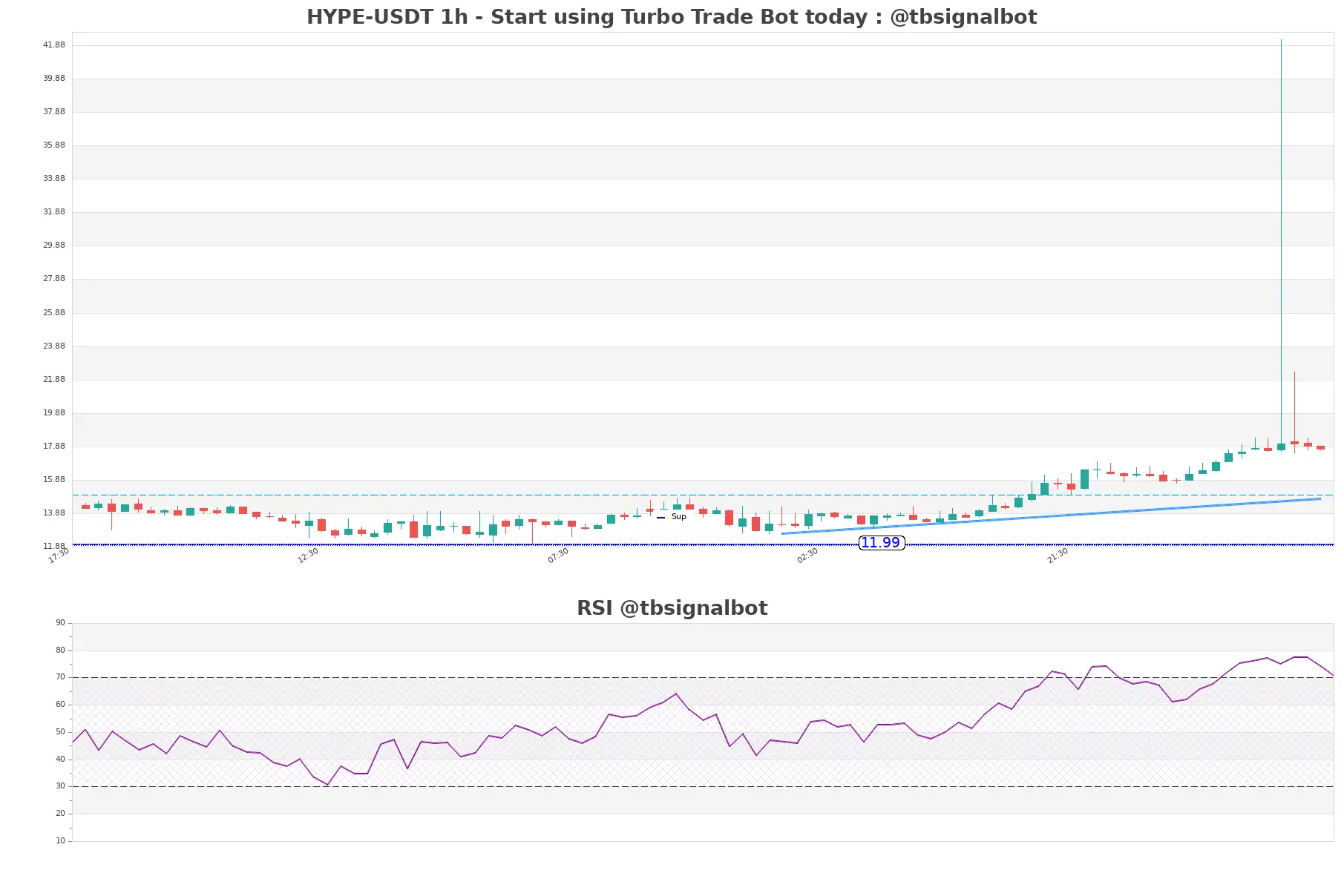Click the RSI 80 axis label

60,650
